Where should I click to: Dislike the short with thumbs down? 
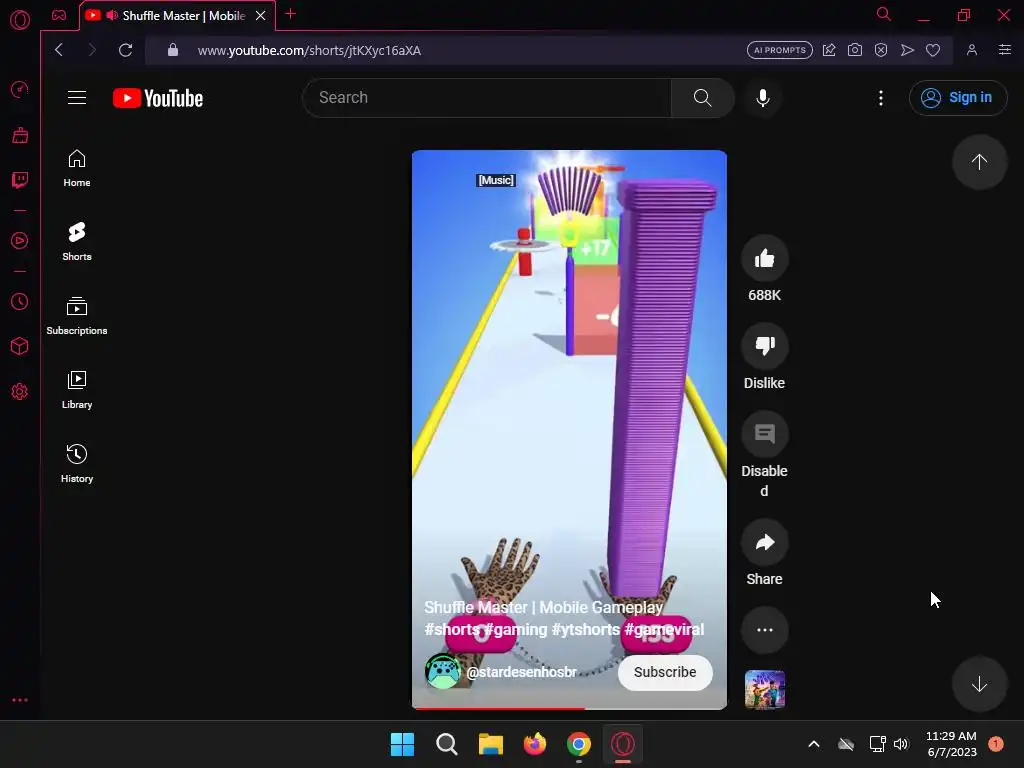pyautogui.click(x=765, y=346)
